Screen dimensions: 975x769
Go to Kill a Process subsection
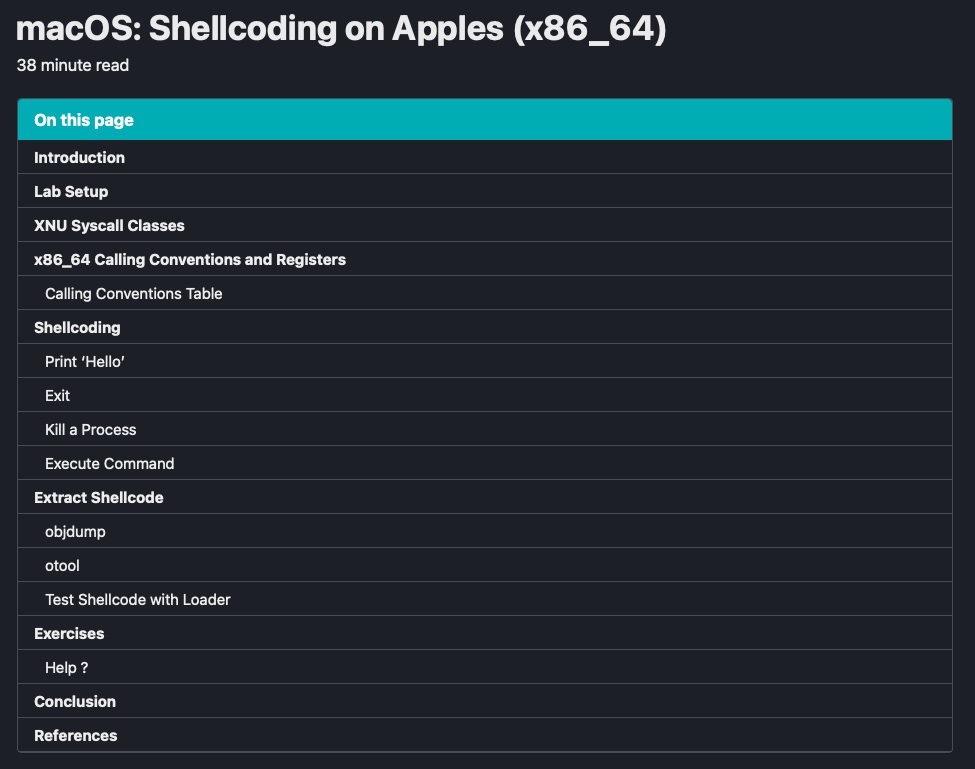484,430
